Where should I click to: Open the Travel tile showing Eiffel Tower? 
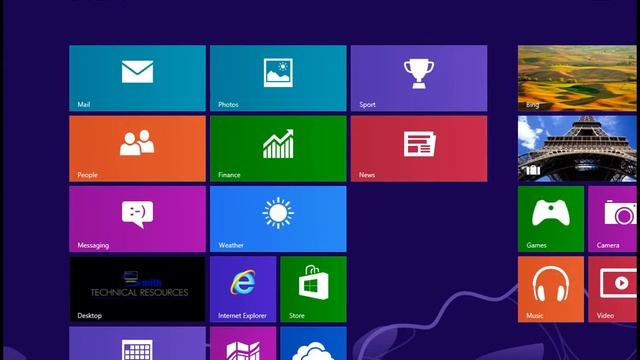pyautogui.click(x=577, y=149)
